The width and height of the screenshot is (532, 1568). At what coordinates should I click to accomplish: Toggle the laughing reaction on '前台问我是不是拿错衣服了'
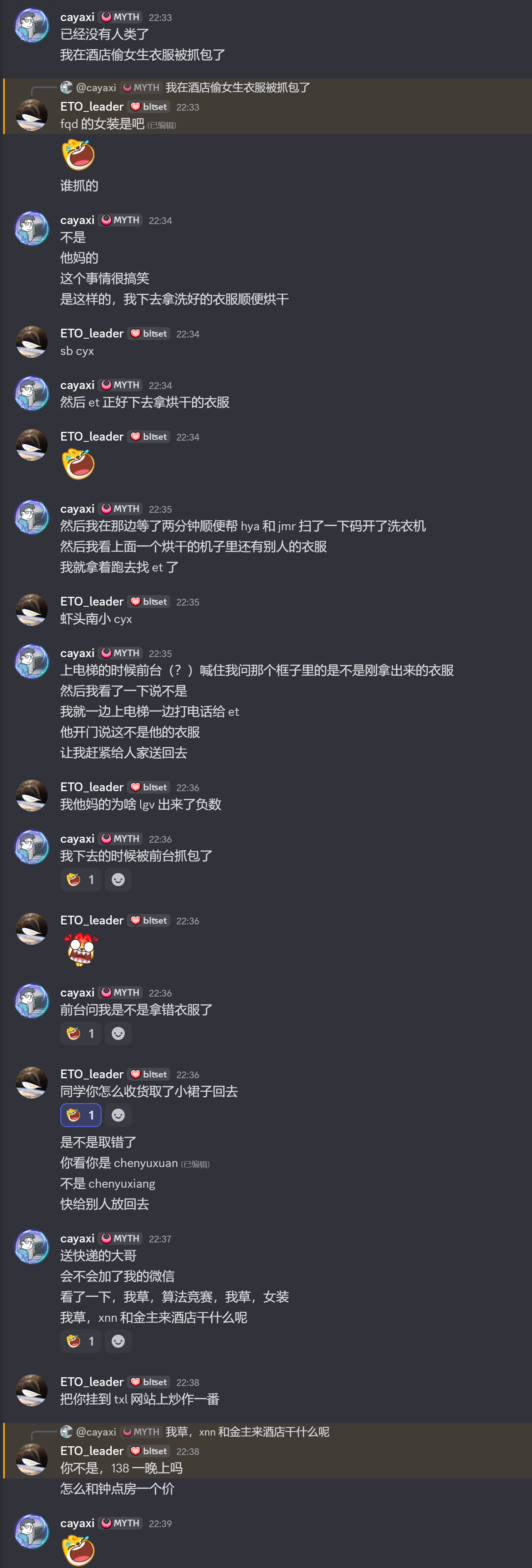pyautogui.click(x=81, y=1033)
